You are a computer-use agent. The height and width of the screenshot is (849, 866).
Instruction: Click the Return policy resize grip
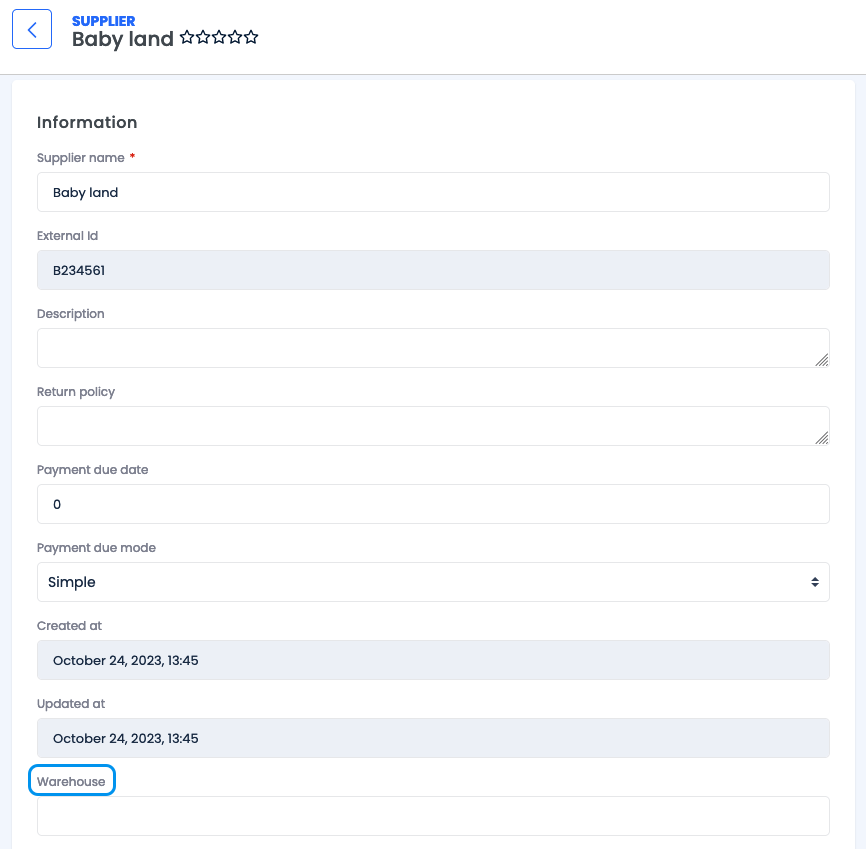click(x=823, y=439)
